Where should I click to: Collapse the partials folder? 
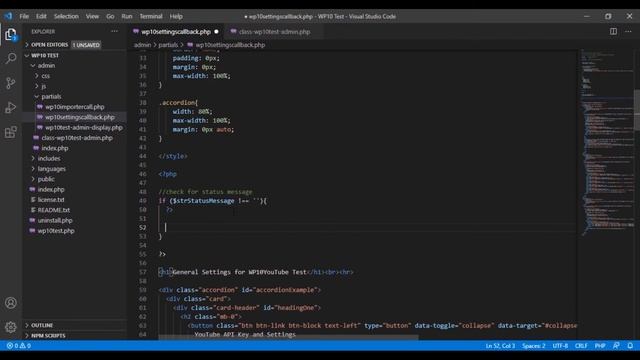click(x=51, y=97)
